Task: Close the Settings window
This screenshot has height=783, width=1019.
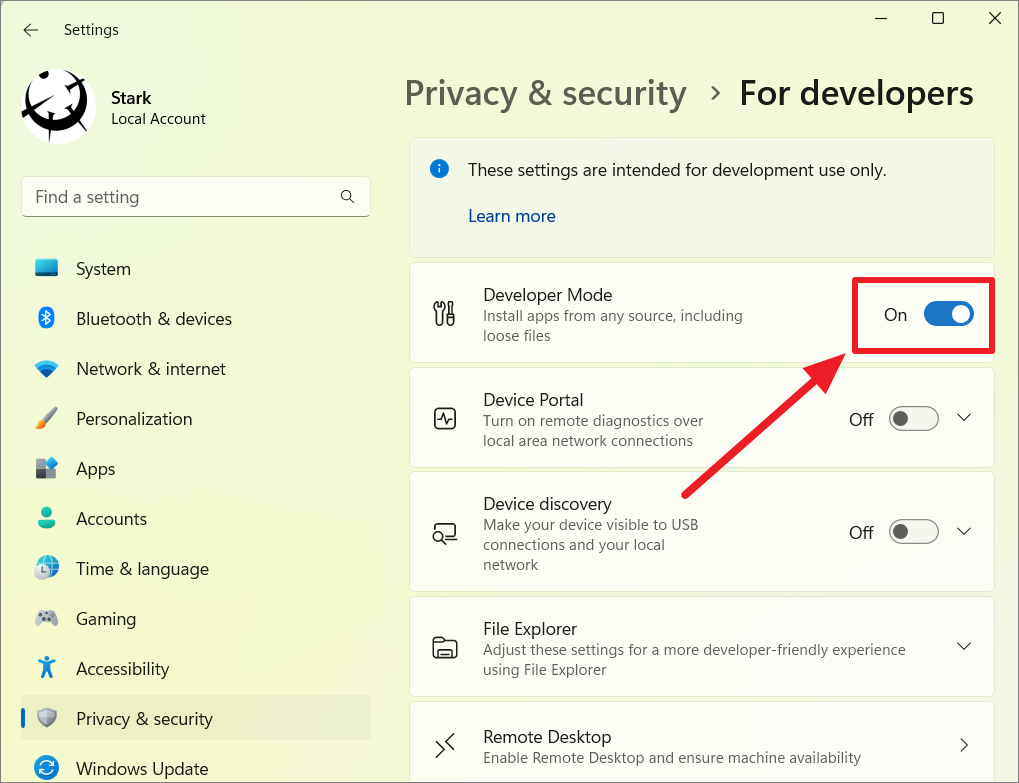Action: pyautogui.click(x=994, y=18)
